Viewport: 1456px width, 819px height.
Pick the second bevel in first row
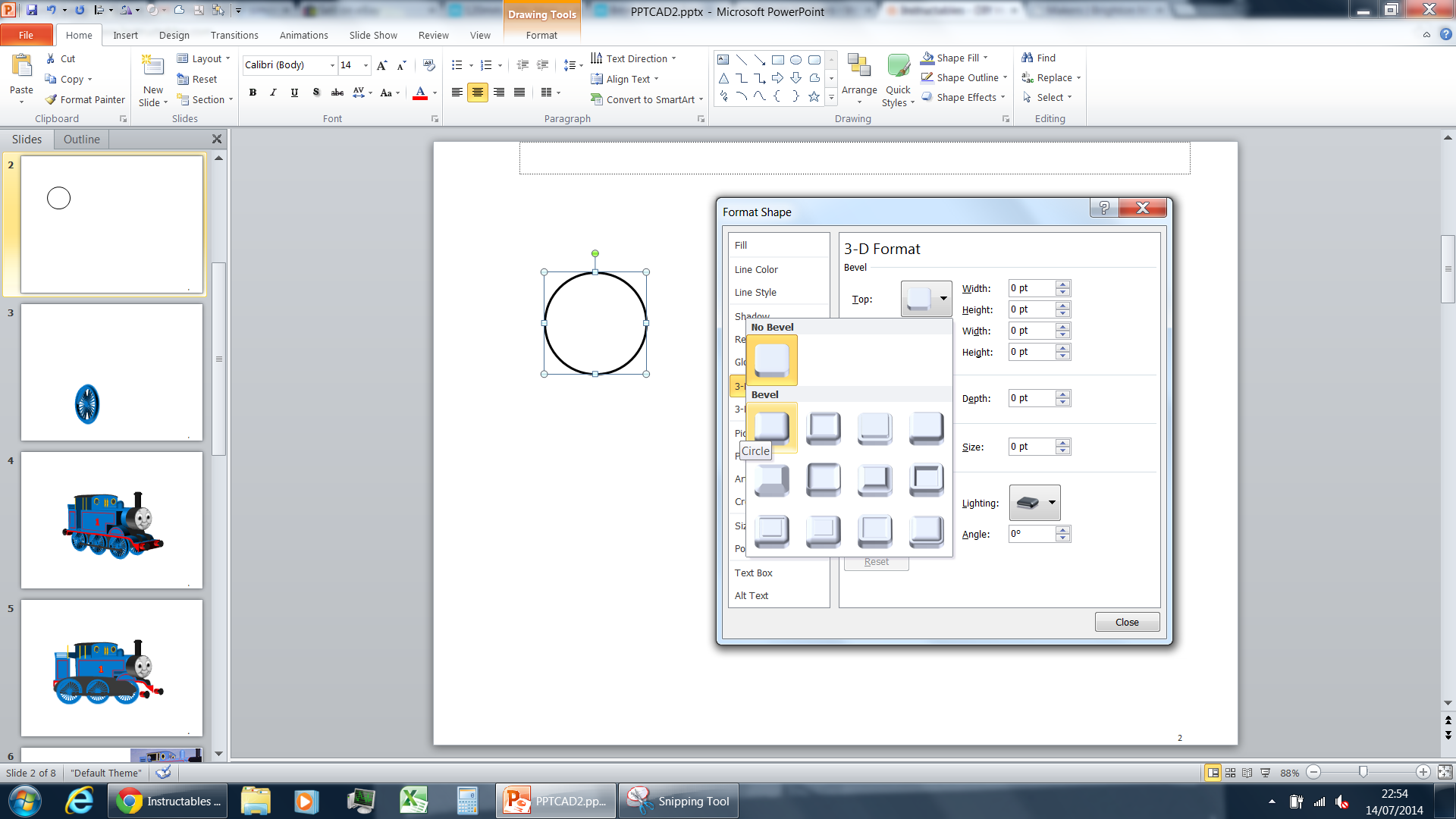coord(824,428)
